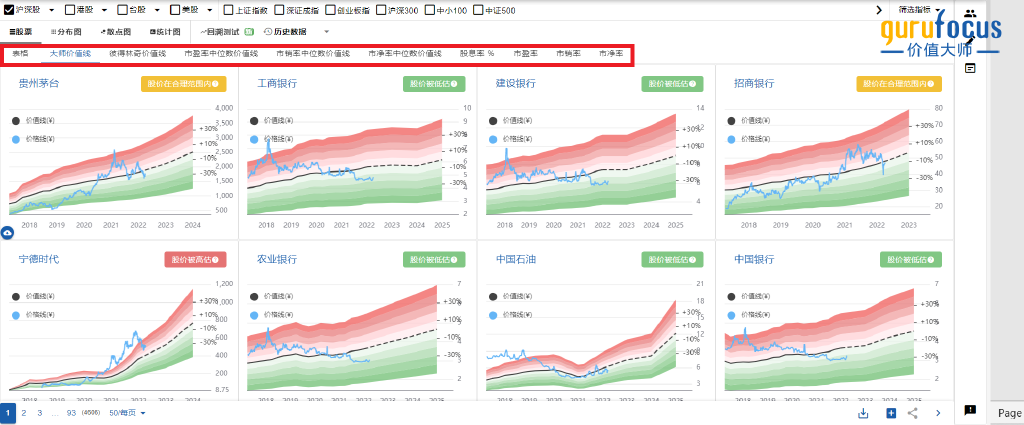Open the users icon in right sidebar
This screenshot has width=1024, height=425.
[970, 13]
